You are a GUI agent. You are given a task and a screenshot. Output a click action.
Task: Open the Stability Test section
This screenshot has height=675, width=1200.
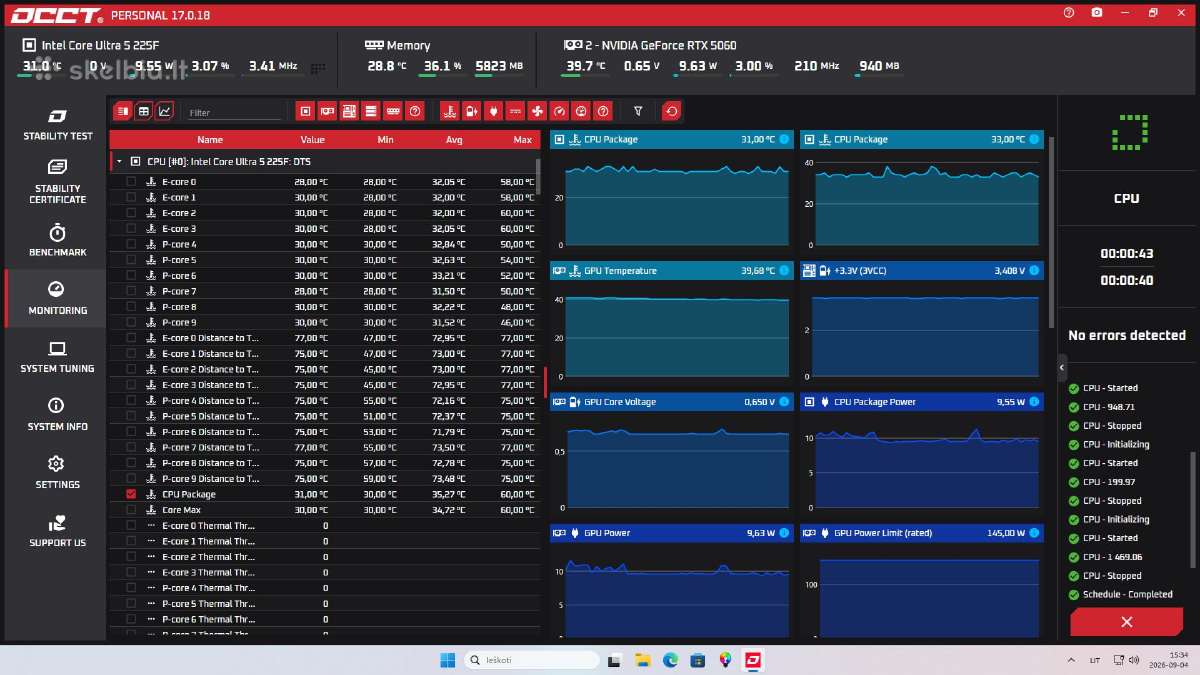57,124
